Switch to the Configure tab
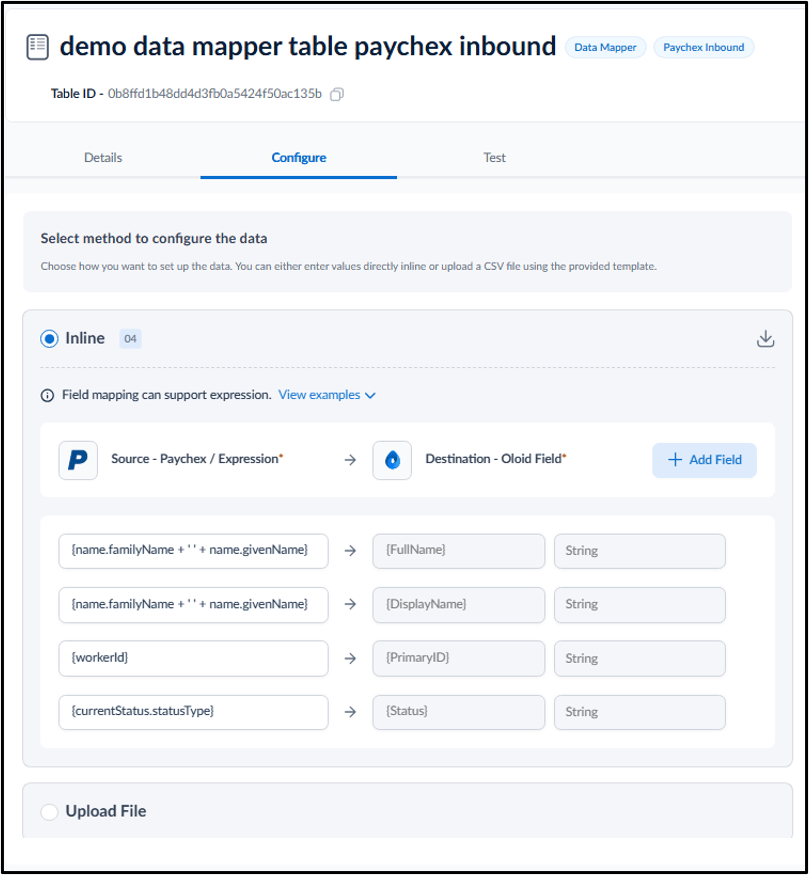This screenshot has height=875, width=809. (298, 158)
